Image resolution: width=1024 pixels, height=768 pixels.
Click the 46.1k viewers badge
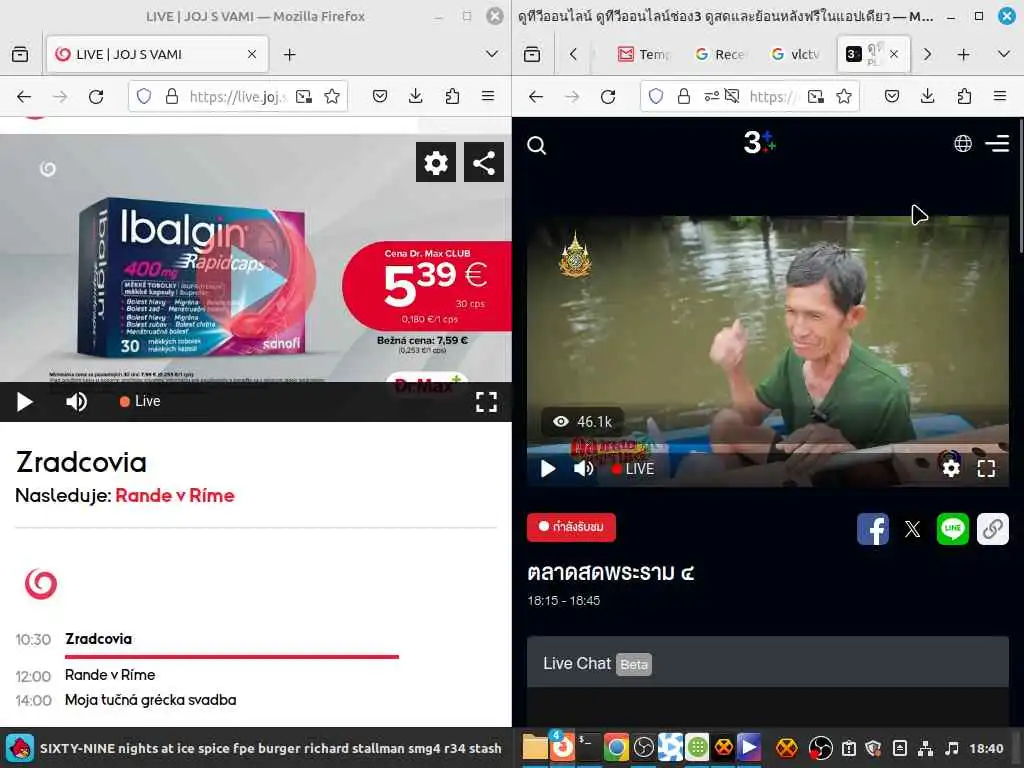pyautogui.click(x=583, y=422)
